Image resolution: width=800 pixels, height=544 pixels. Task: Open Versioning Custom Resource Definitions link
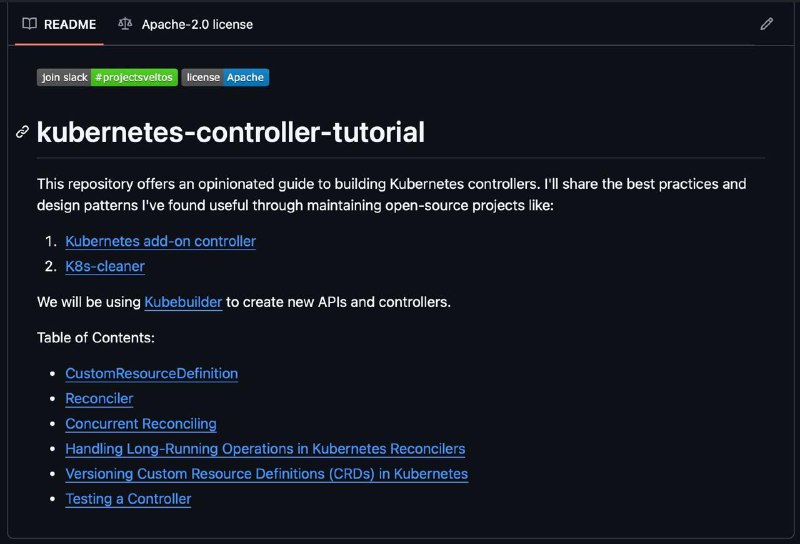click(266, 474)
